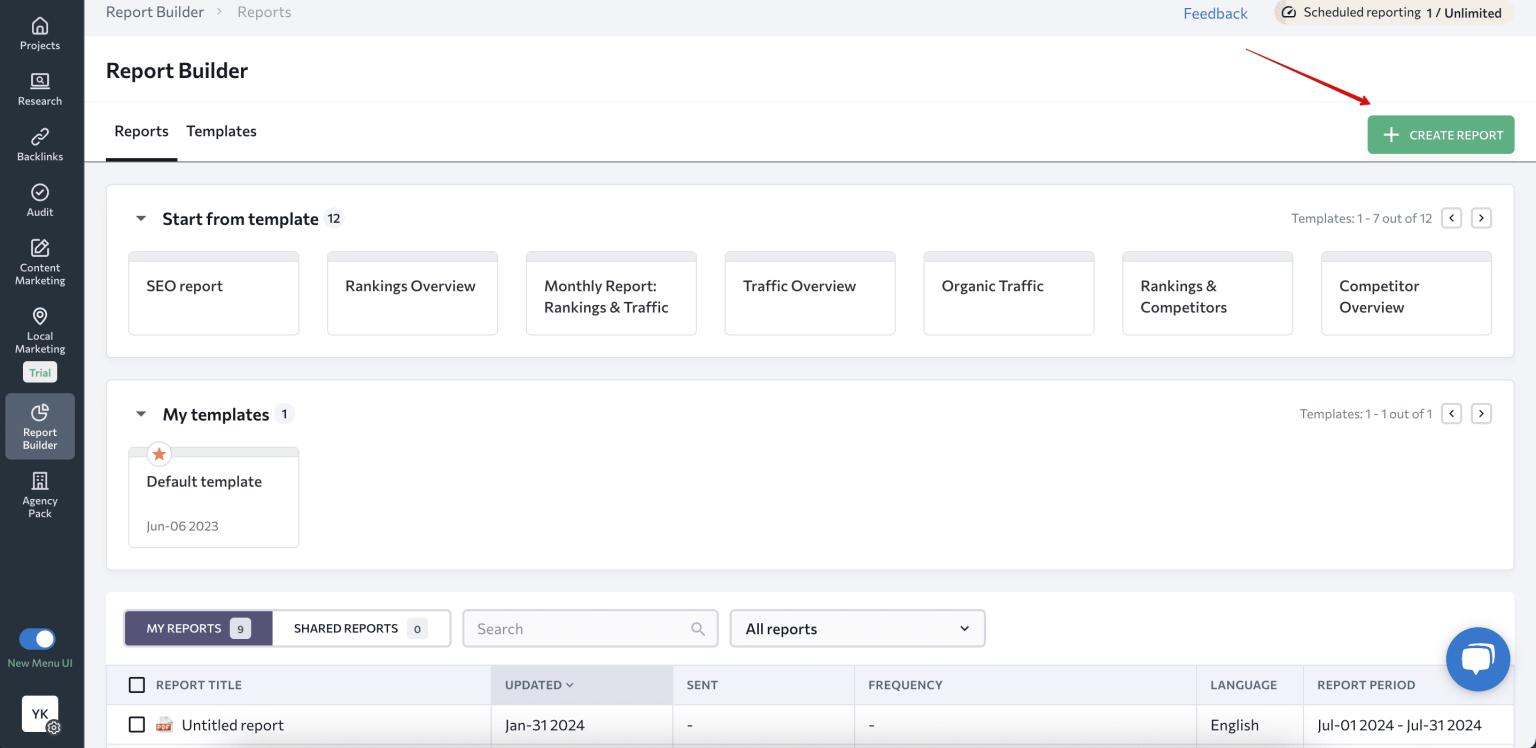This screenshot has width=1536, height=748.
Task: Switch to the Shared Reports tab
Action: pos(361,628)
